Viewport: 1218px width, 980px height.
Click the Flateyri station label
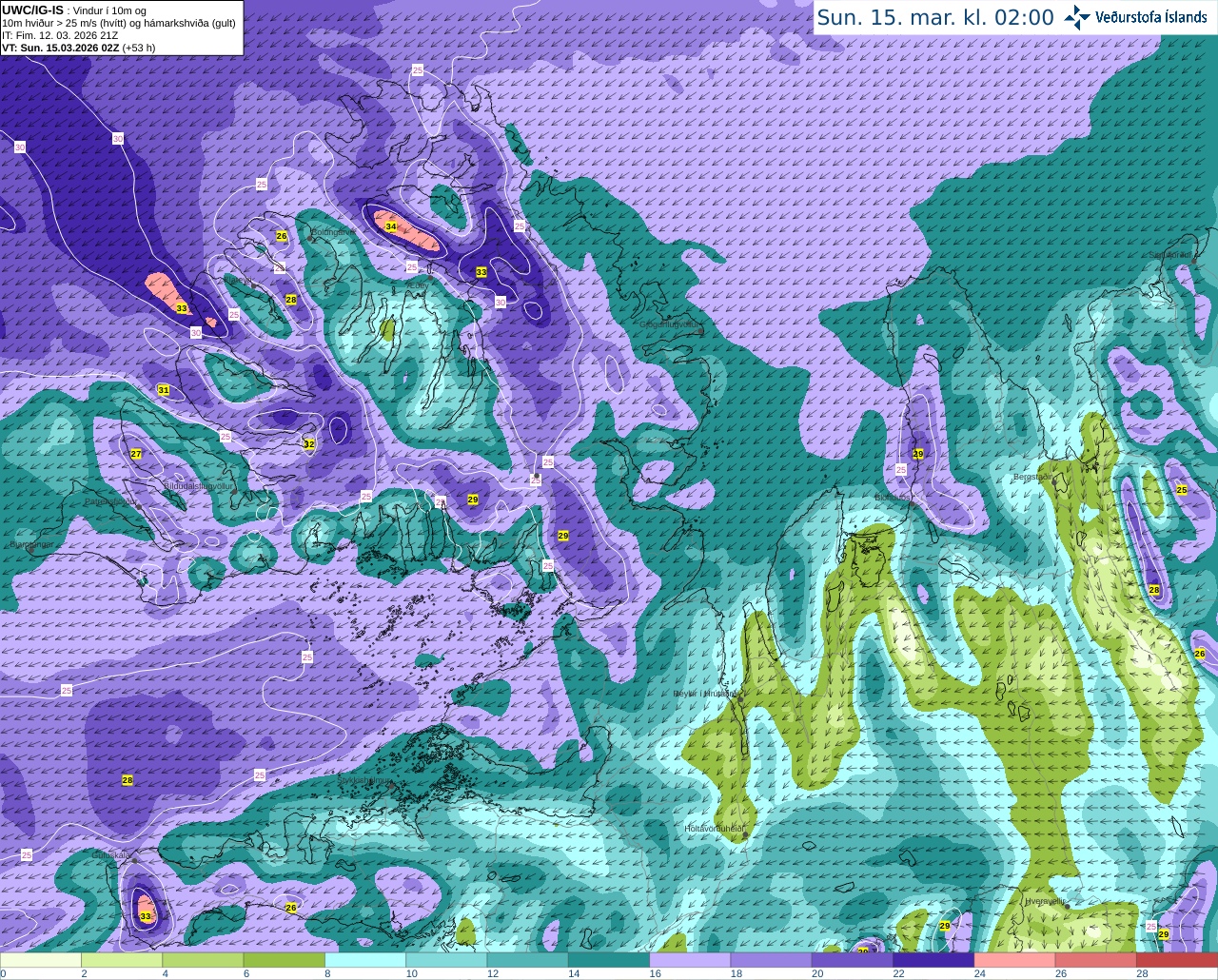(x=239, y=280)
